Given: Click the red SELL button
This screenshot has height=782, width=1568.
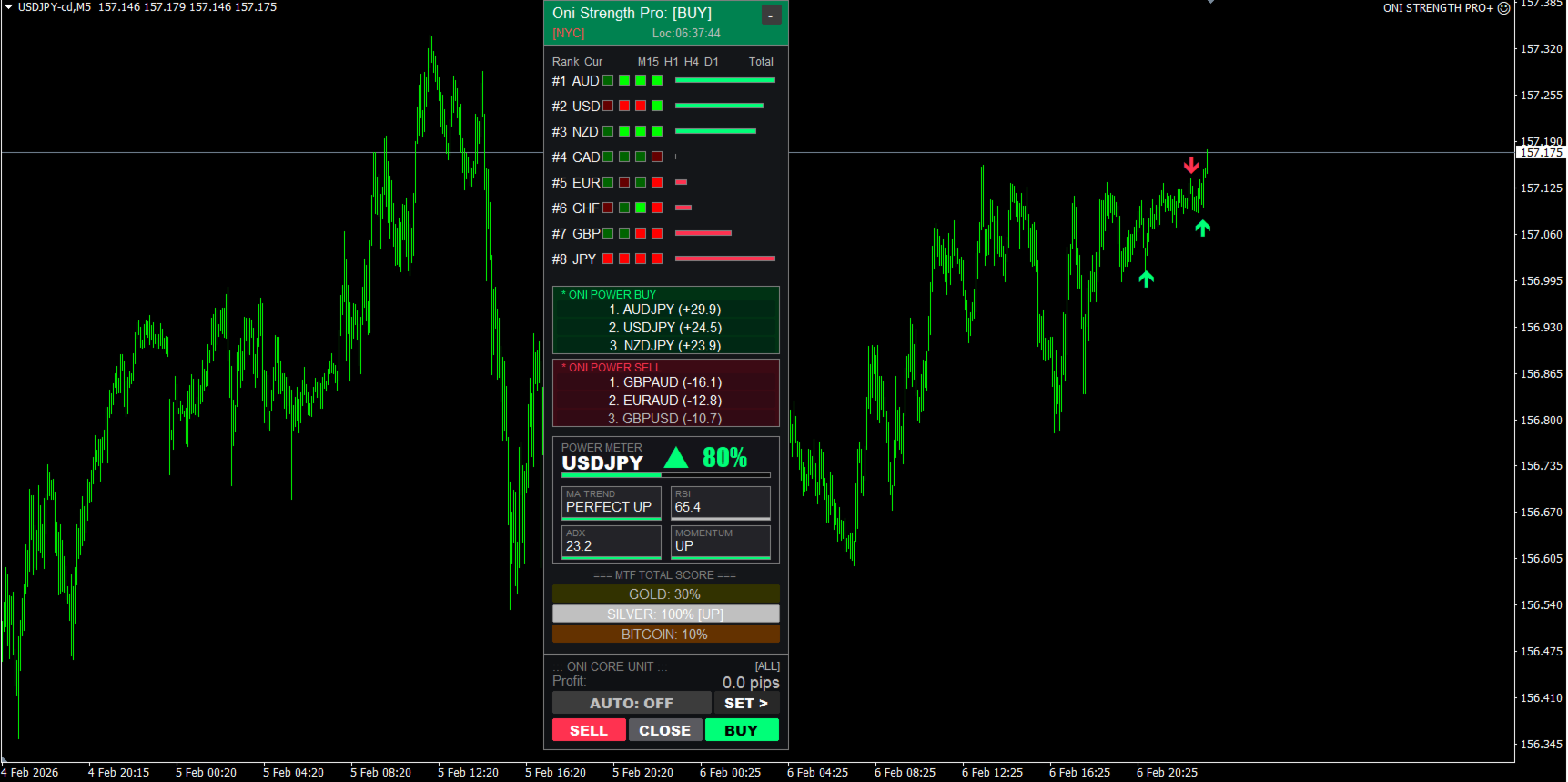Looking at the screenshot, I should click(589, 730).
